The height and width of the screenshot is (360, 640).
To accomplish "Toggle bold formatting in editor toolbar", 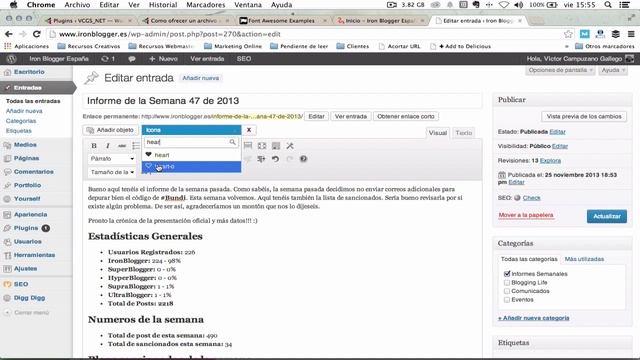I will pyautogui.click(x=94, y=146).
